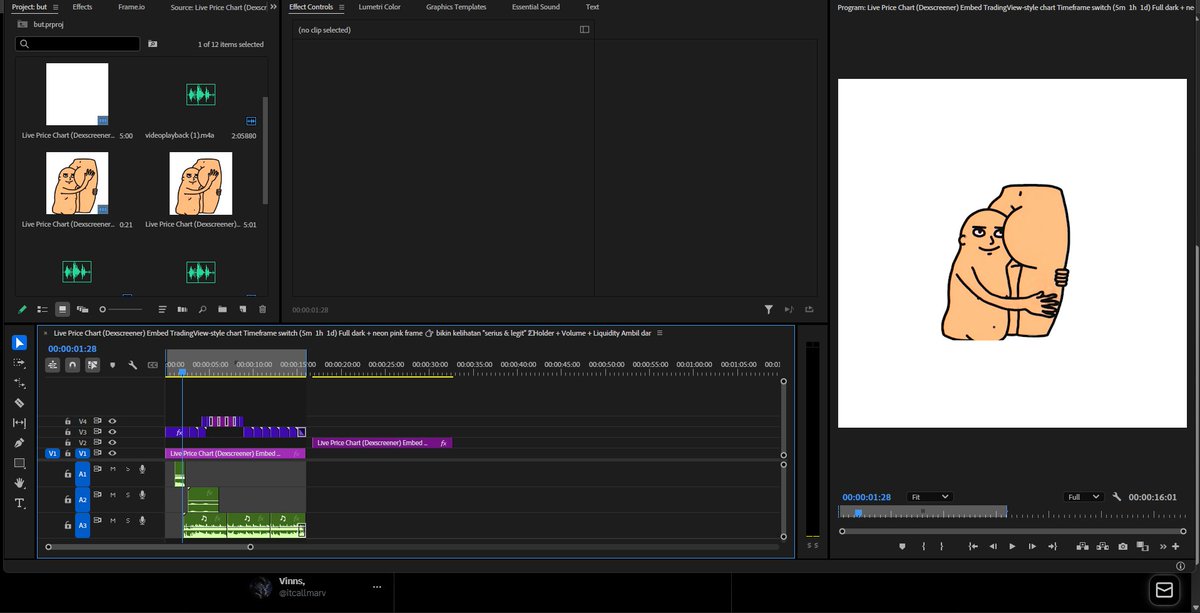Viewport: 1200px width, 613px height.
Task: Open Program Monitor Button Editor plus
Action: 1175,546
